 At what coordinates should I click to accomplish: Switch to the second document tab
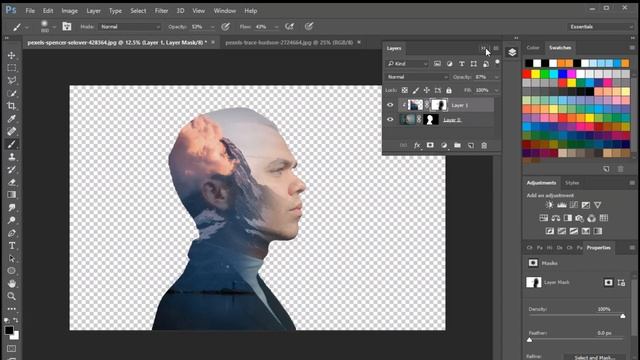(289, 42)
